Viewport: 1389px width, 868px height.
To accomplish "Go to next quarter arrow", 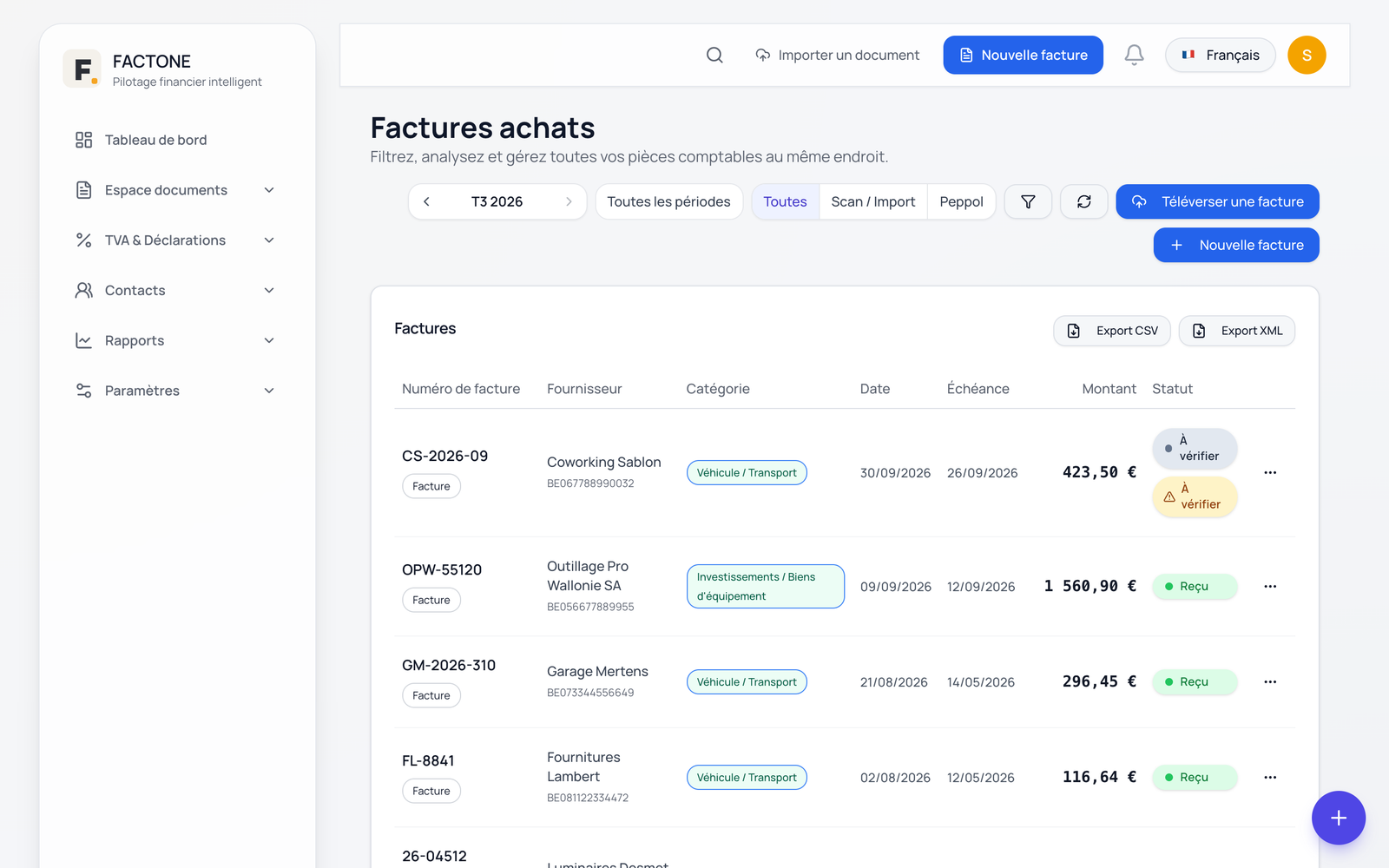I will coord(569,201).
